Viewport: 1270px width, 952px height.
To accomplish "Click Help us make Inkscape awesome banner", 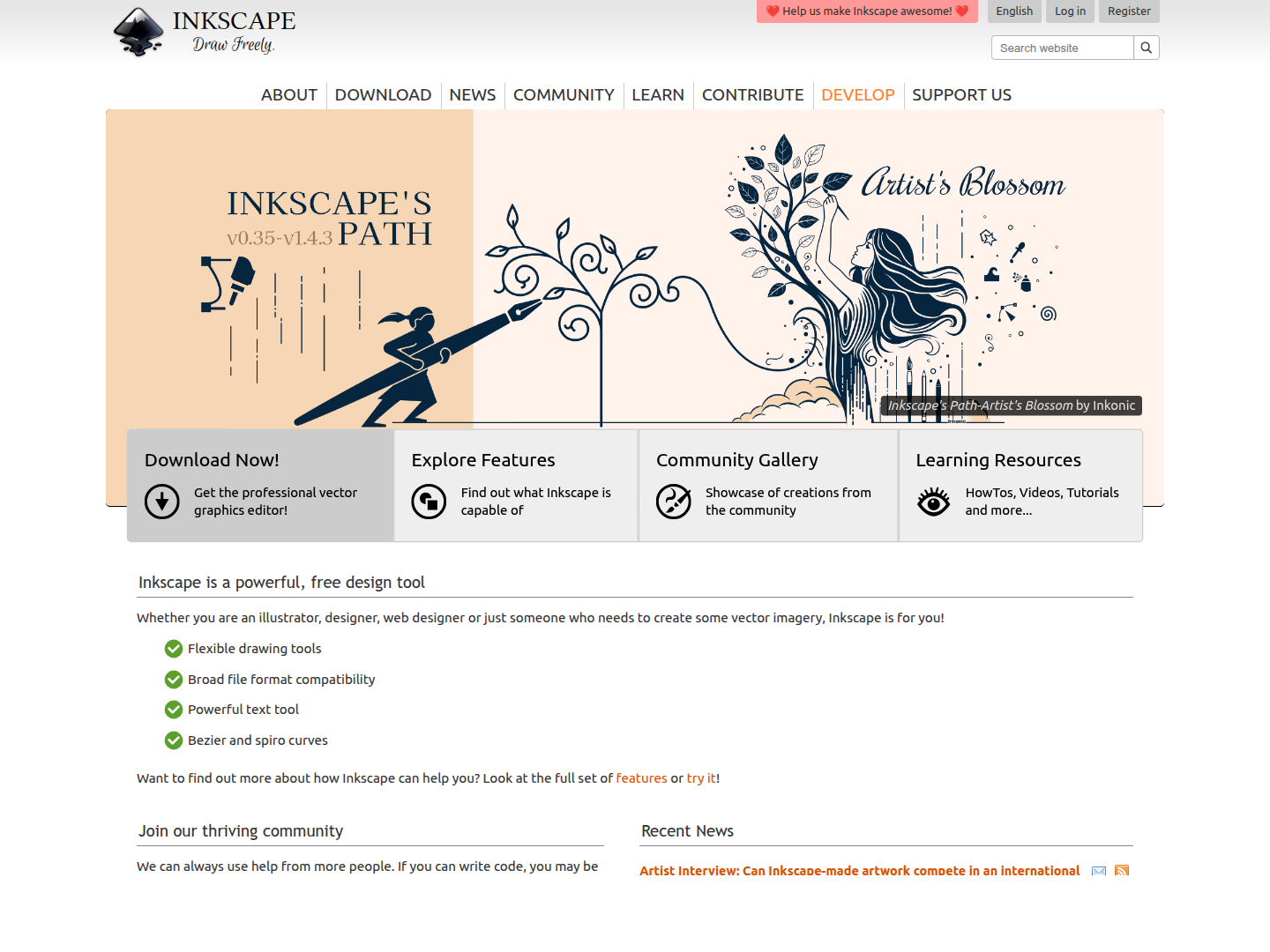I will click(867, 11).
